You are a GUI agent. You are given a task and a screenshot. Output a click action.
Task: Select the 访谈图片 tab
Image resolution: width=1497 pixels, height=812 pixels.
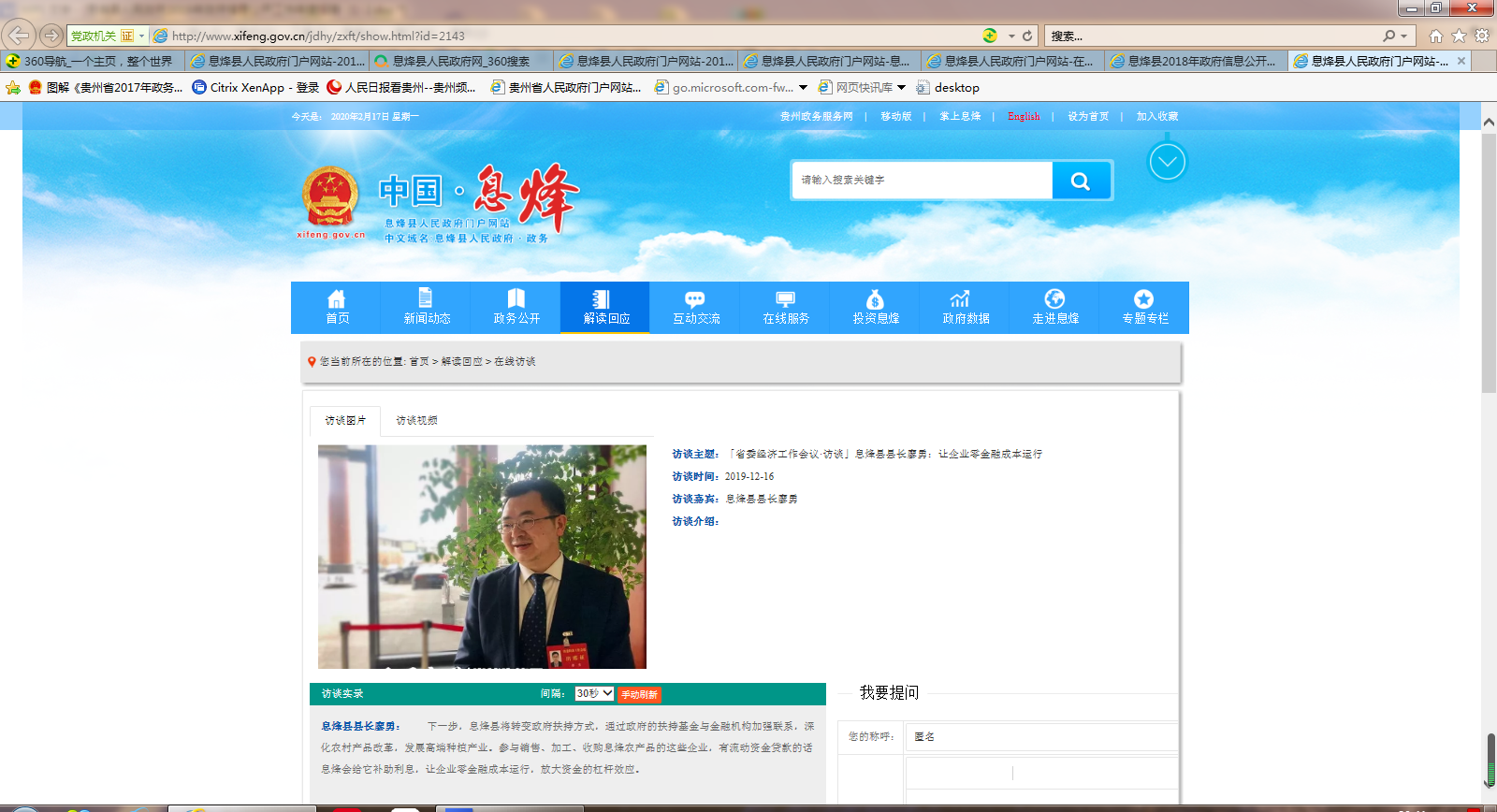[345, 421]
